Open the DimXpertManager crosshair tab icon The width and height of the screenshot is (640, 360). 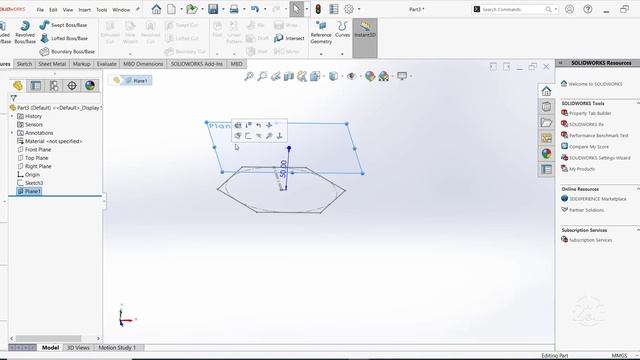72,85
